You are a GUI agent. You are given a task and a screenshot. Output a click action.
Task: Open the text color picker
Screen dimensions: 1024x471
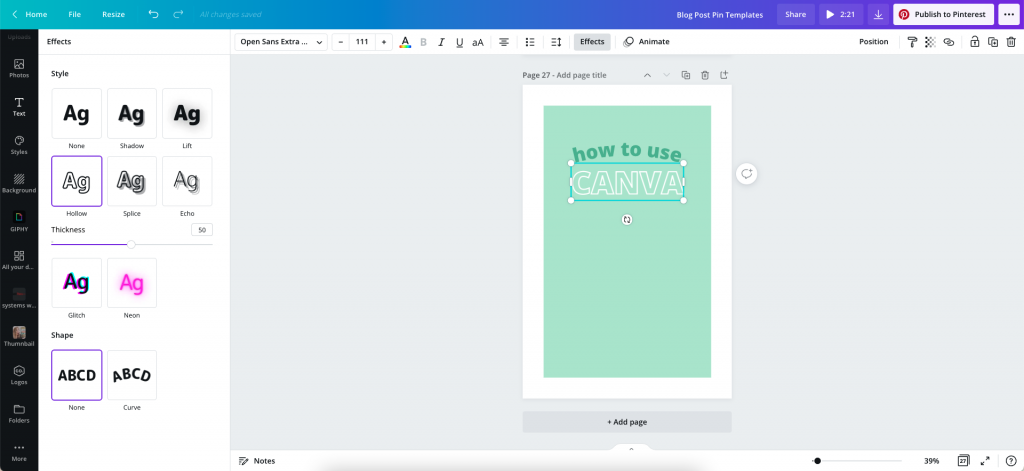click(405, 42)
